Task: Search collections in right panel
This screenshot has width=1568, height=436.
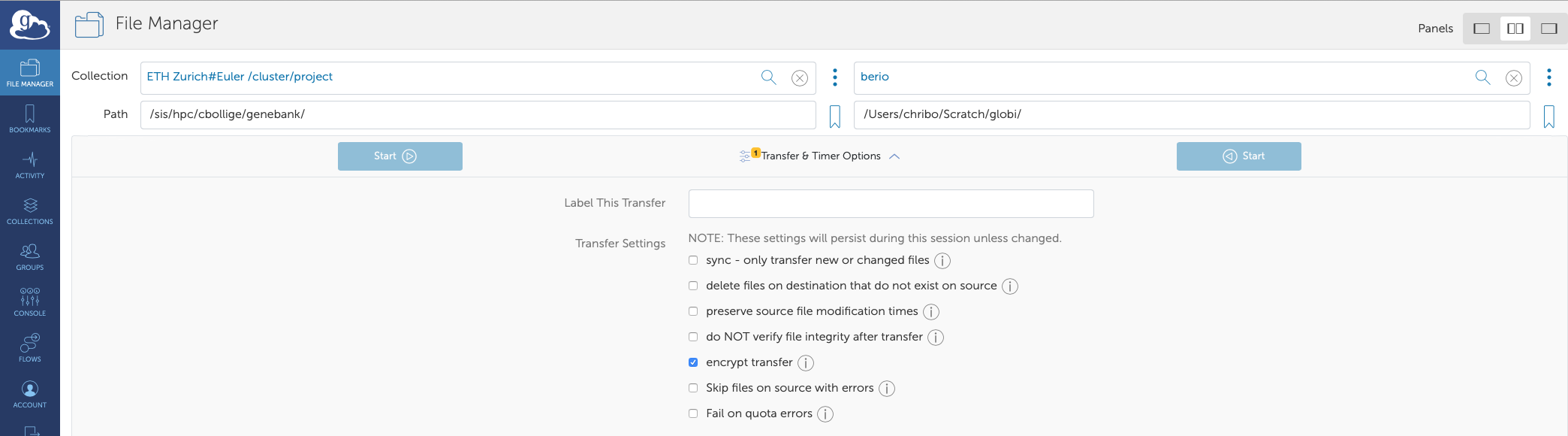Action: coord(1482,77)
